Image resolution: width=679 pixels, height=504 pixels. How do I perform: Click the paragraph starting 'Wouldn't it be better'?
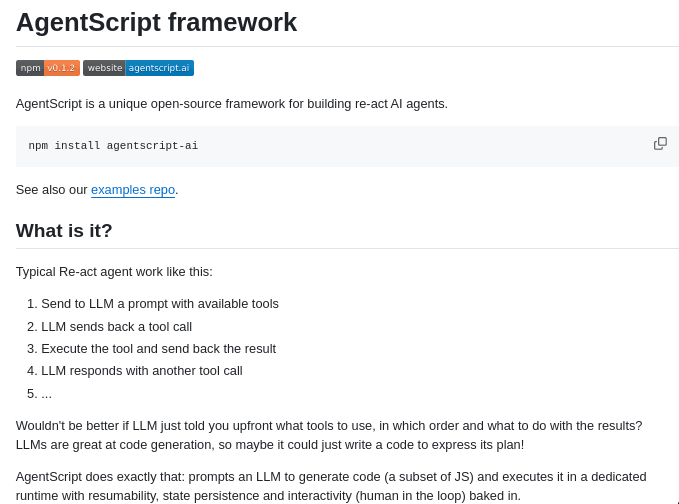[329, 426]
